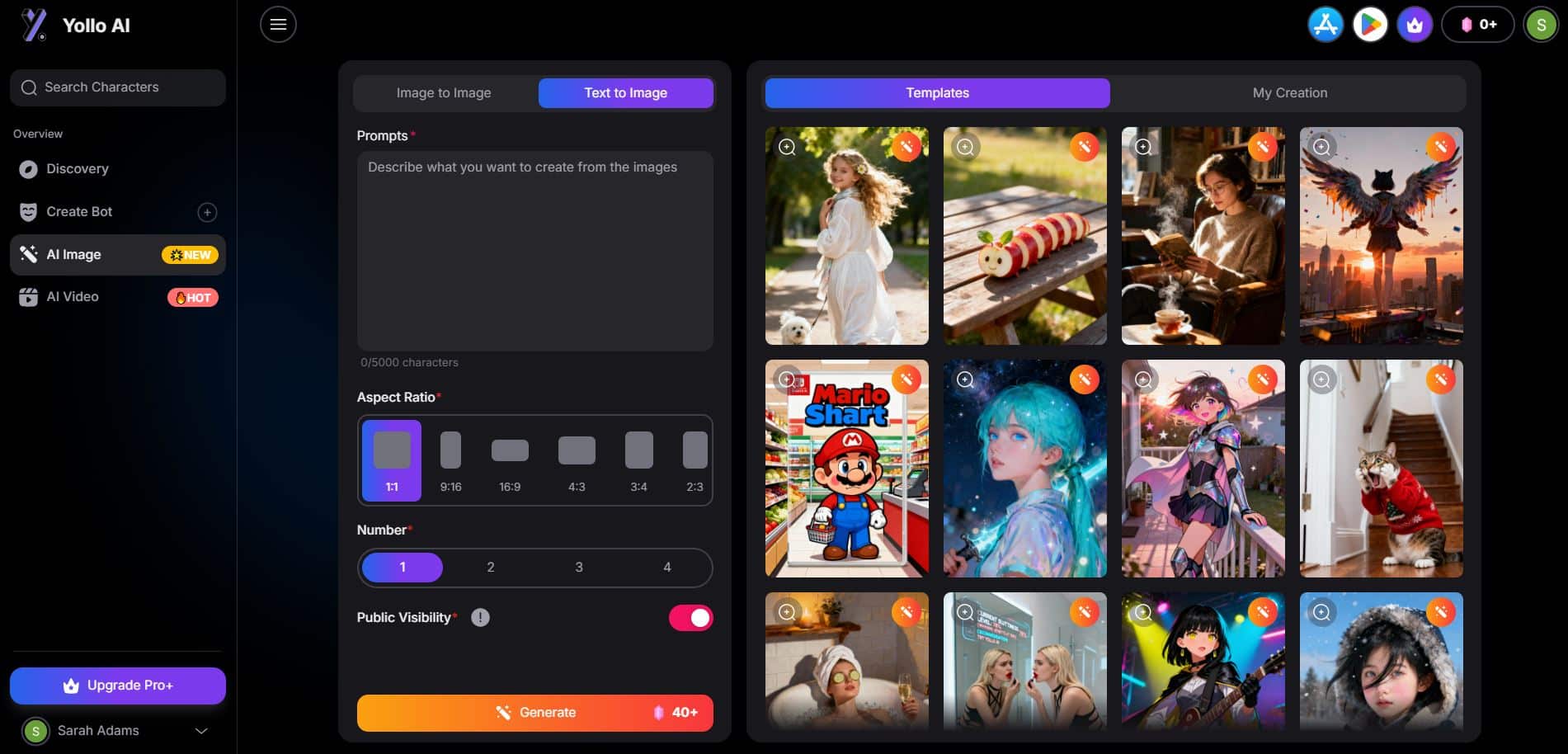The height and width of the screenshot is (754, 1568).
Task: Click the purple crown premium icon
Action: pos(1415,25)
